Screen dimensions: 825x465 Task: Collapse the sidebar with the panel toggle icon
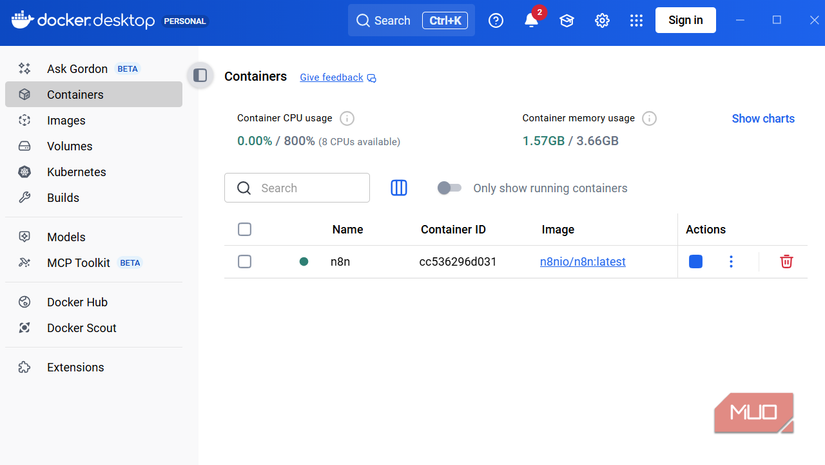pos(200,75)
